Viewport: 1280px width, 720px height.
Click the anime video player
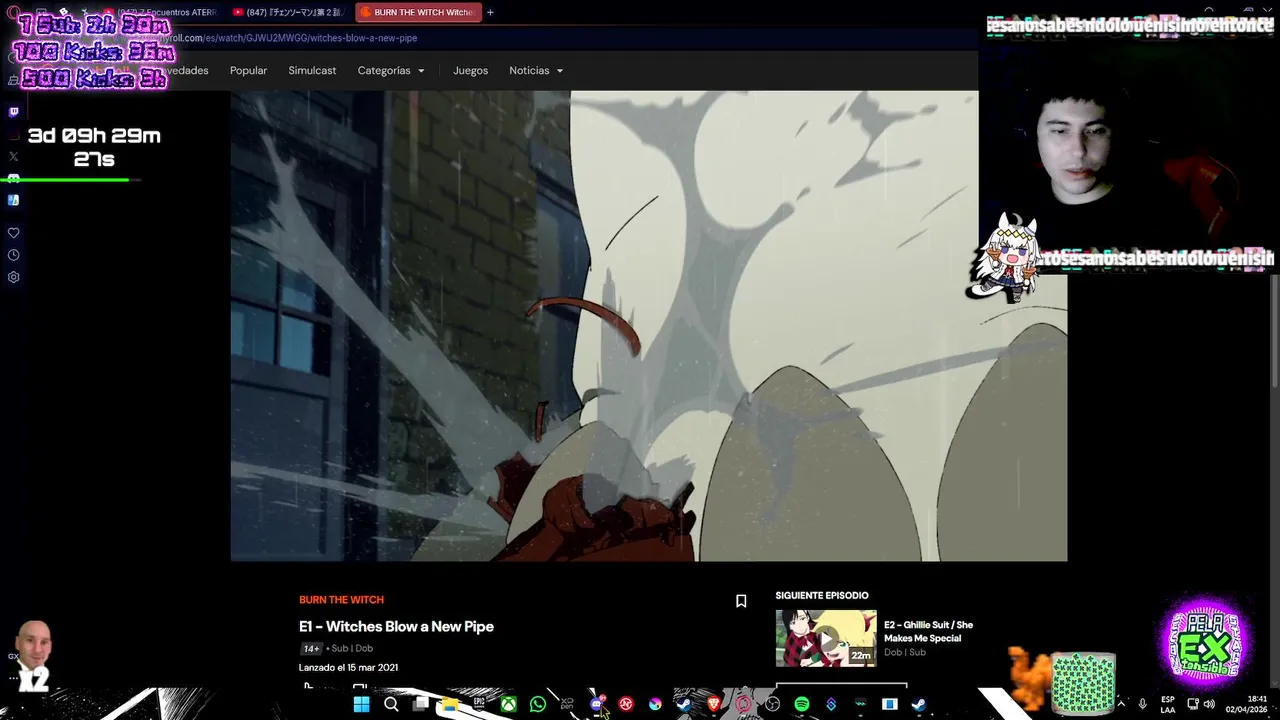tap(649, 326)
